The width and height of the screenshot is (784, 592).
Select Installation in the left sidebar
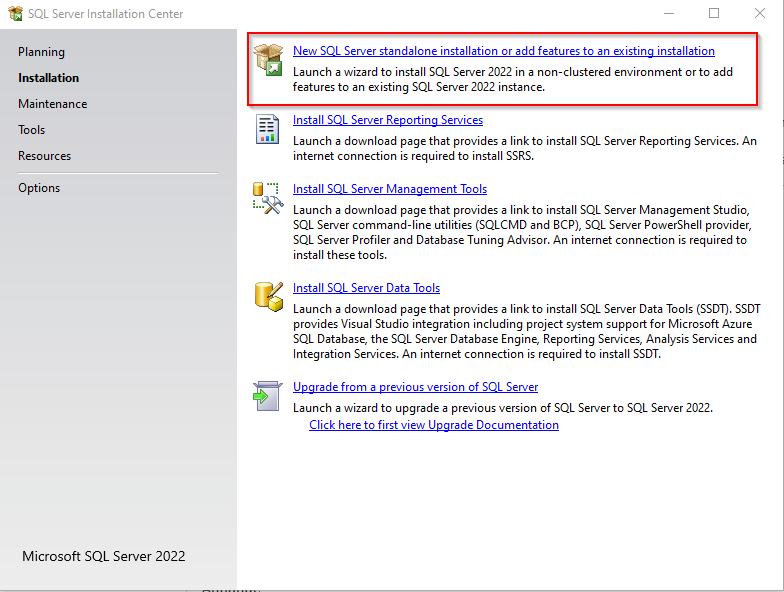48,78
